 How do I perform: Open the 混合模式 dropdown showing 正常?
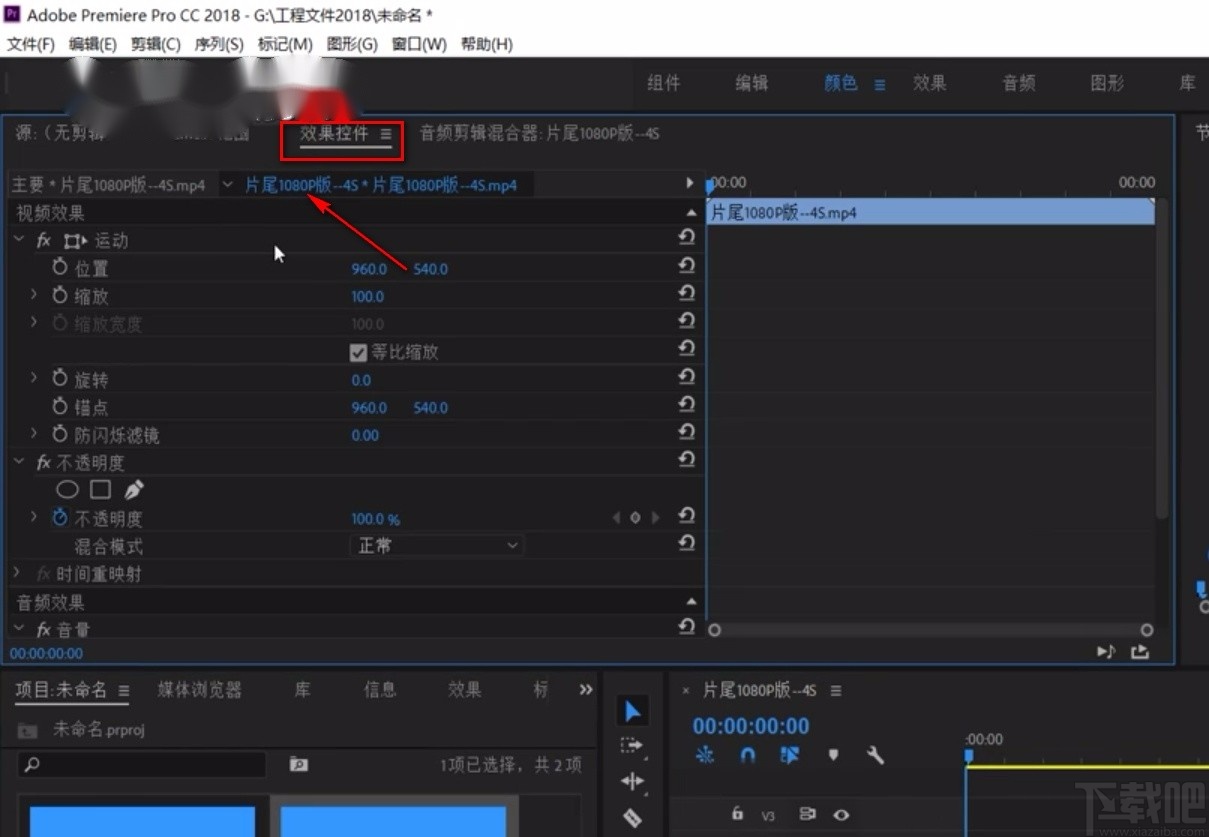point(438,546)
